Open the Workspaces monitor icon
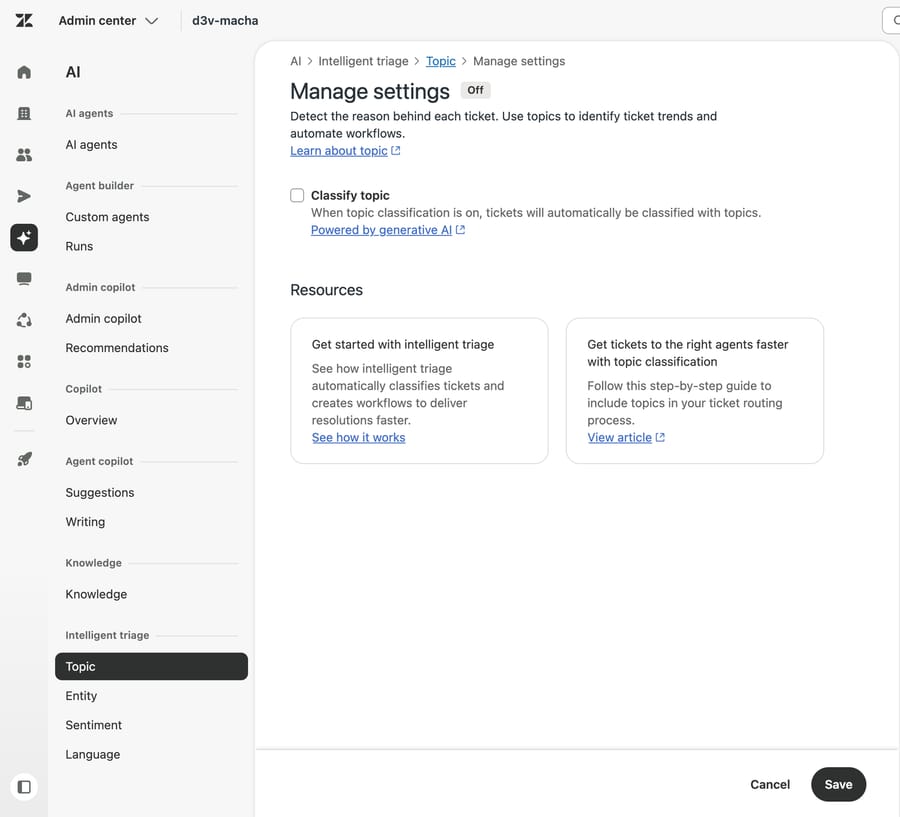Viewport: 900px width, 817px height. coord(24,279)
